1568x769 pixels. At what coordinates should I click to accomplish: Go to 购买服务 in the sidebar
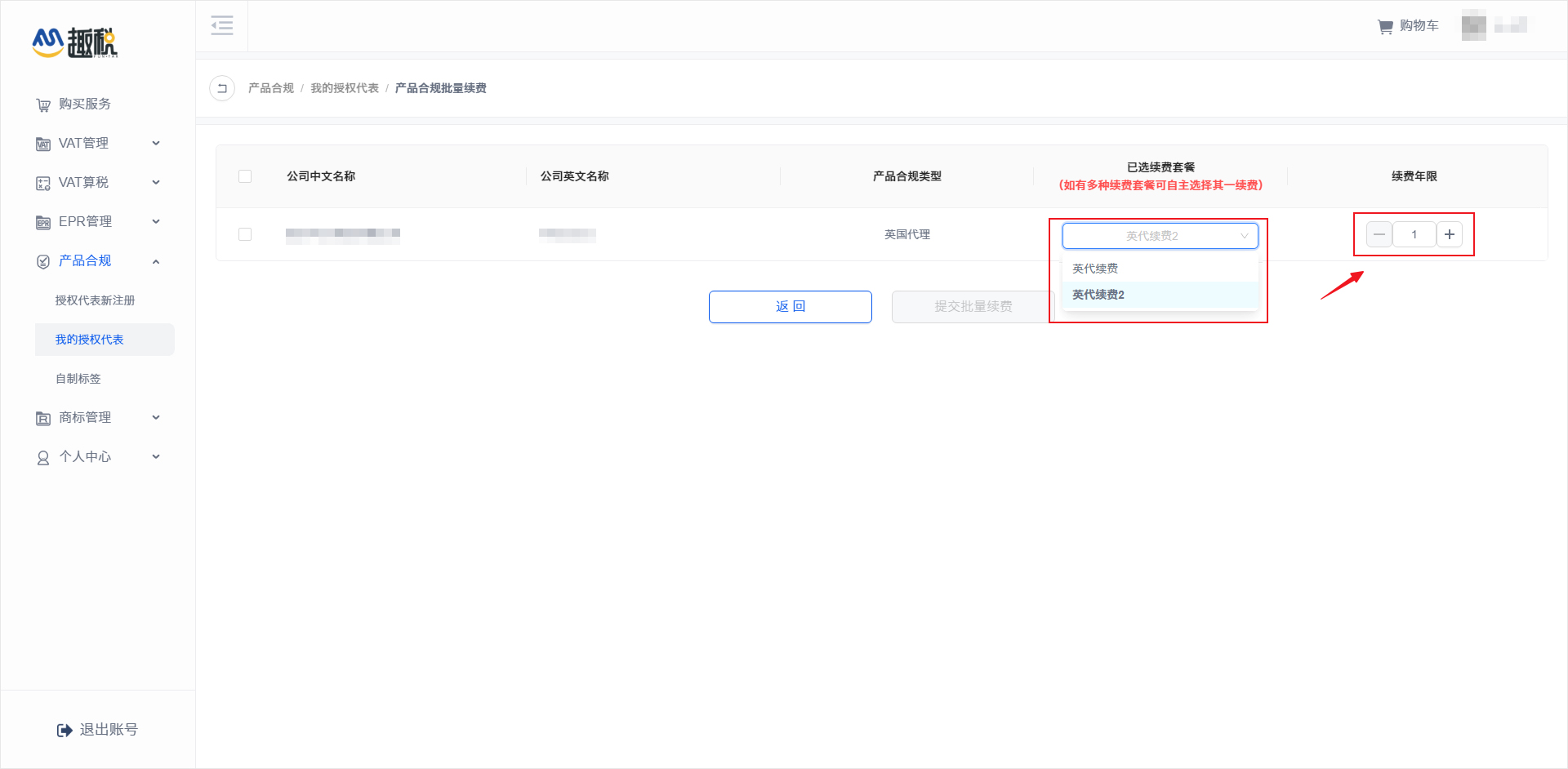[84, 104]
